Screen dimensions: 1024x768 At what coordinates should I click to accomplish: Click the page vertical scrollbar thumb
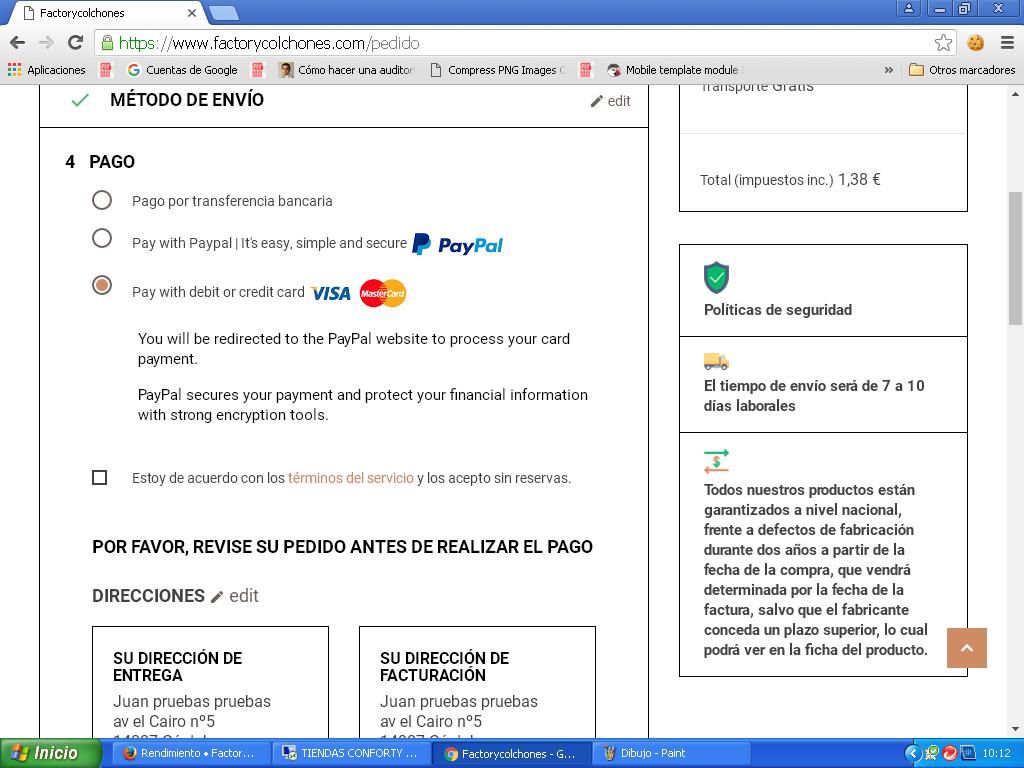(1016, 258)
